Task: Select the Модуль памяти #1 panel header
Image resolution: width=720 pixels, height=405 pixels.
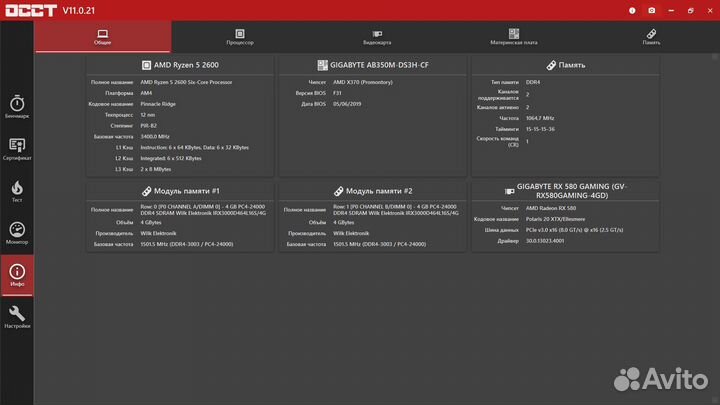Action: pyautogui.click(x=180, y=190)
